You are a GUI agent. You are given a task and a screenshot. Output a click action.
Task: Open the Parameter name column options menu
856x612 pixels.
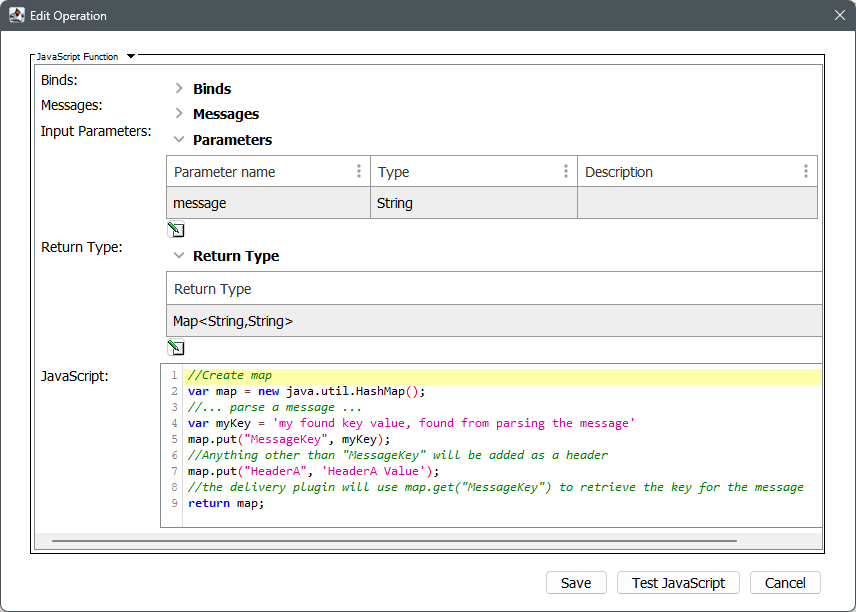[x=359, y=172]
